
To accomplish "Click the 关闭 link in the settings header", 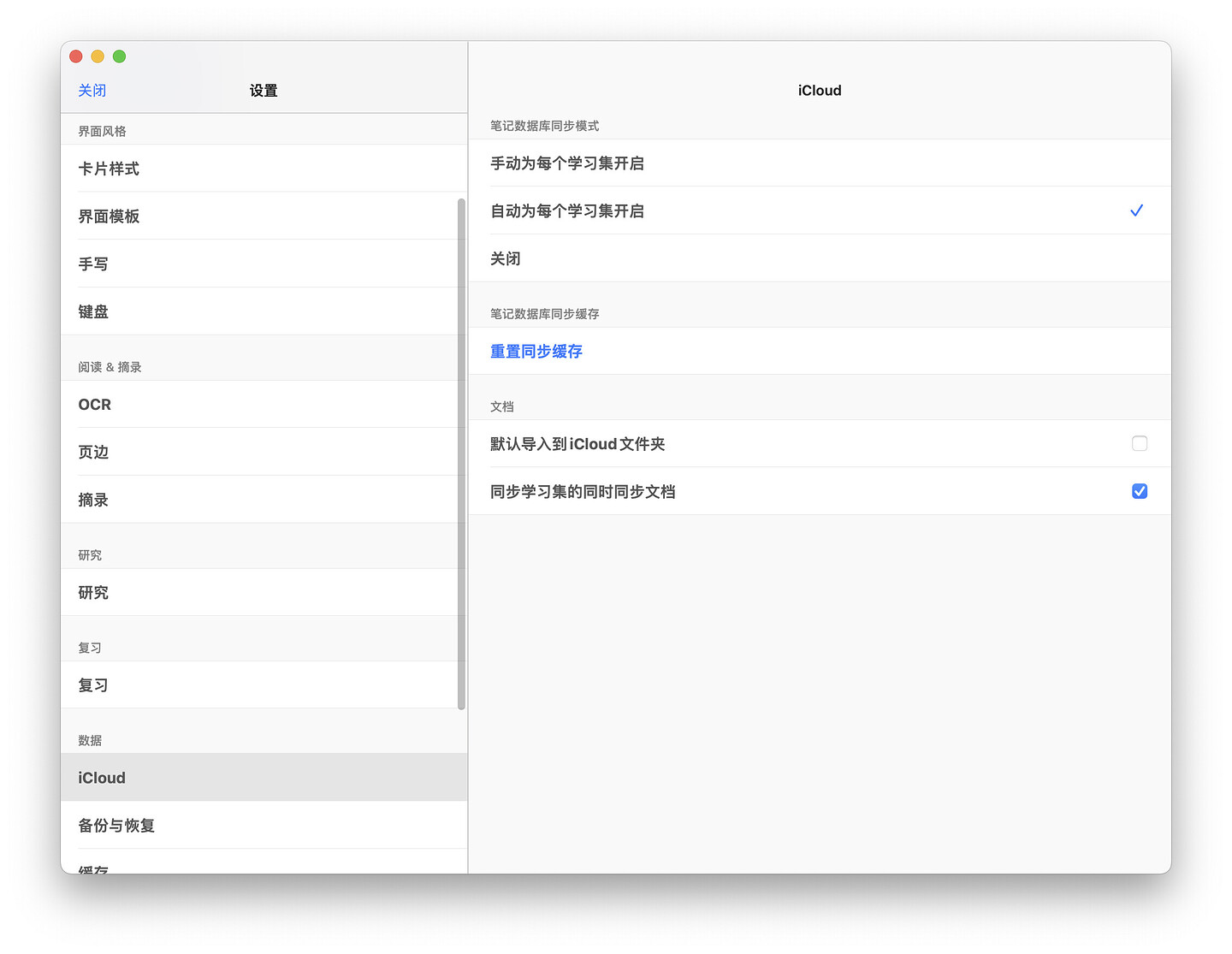I will [x=92, y=91].
